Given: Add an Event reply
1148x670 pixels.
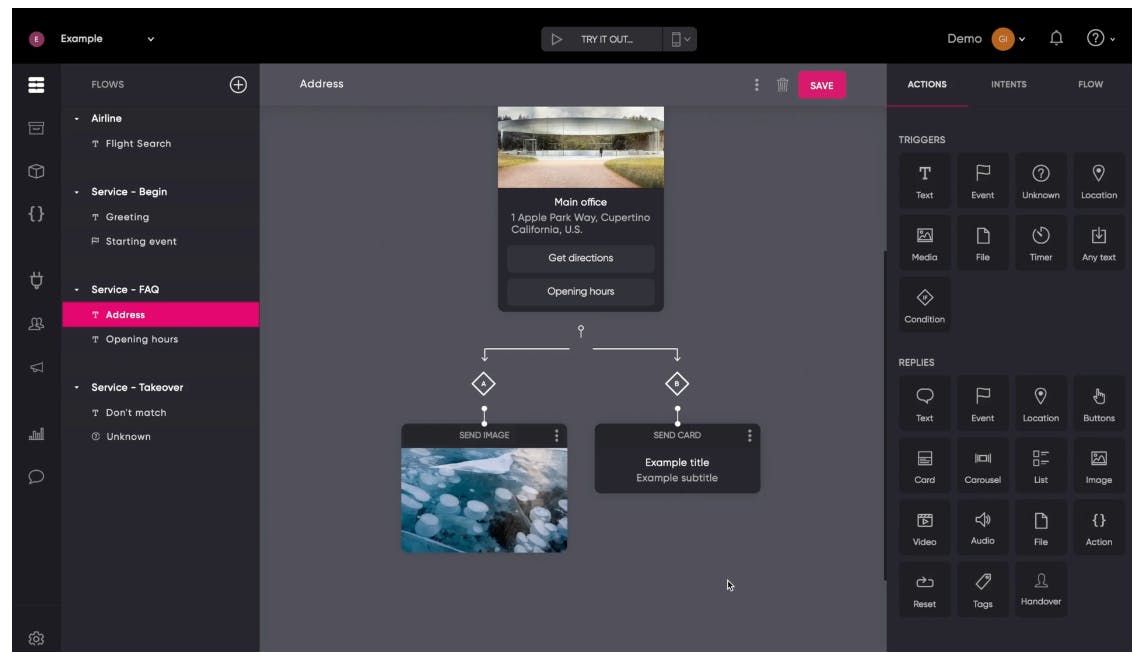Looking at the screenshot, I should tap(983, 404).
